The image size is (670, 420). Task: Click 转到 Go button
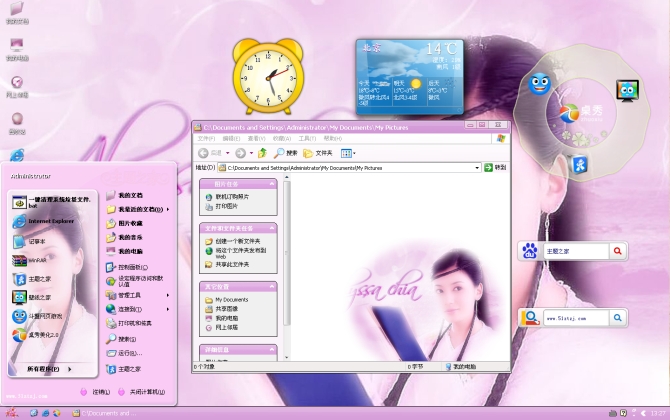(x=495, y=167)
